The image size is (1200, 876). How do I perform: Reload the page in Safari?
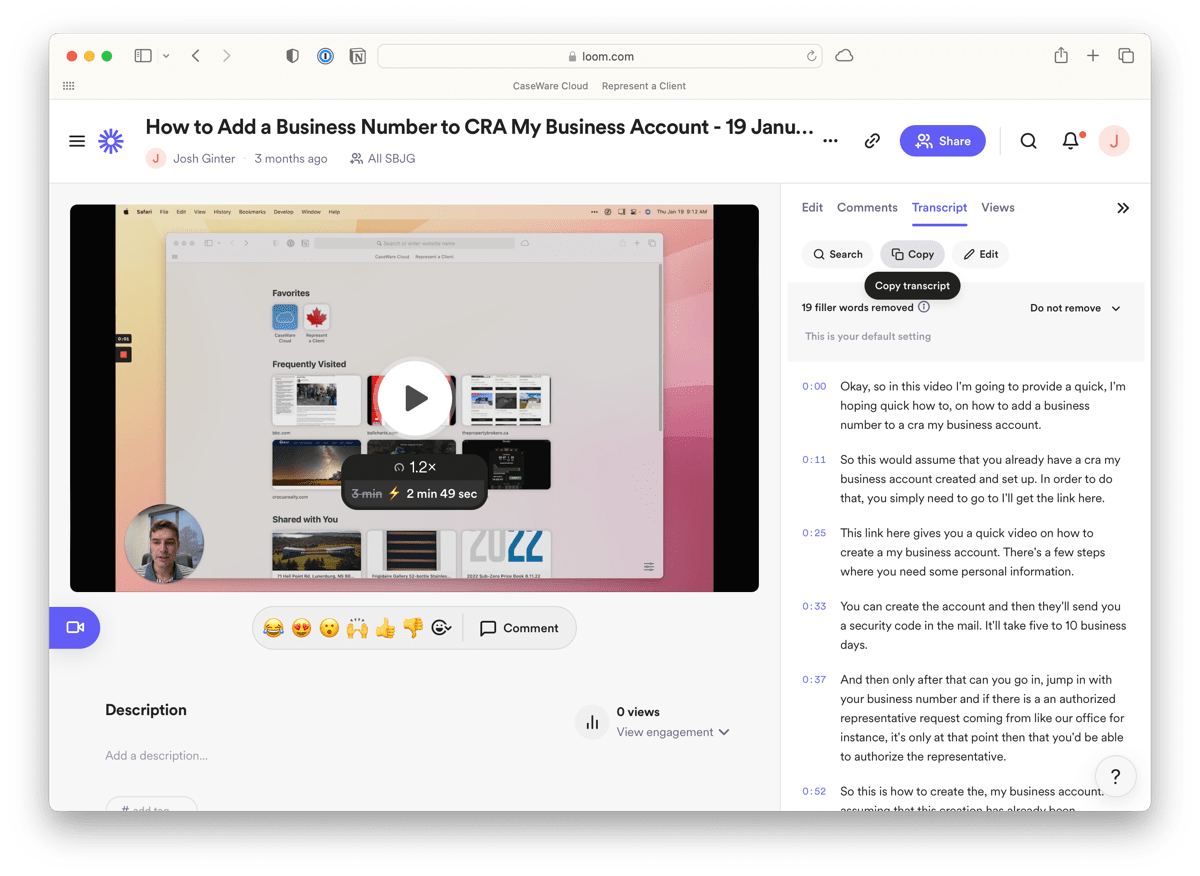(811, 56)
